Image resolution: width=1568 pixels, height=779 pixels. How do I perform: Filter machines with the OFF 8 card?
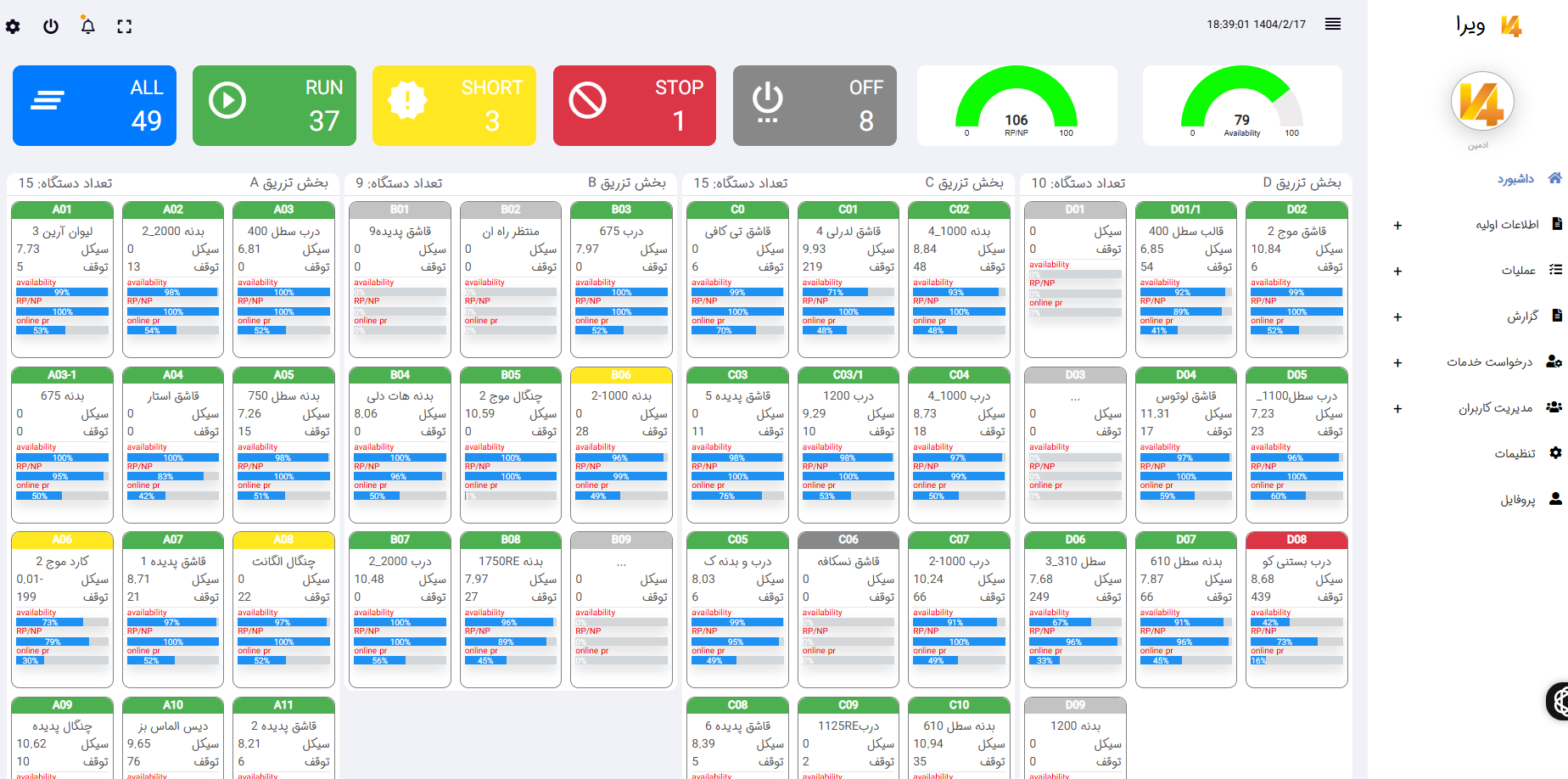click(815, 105)
